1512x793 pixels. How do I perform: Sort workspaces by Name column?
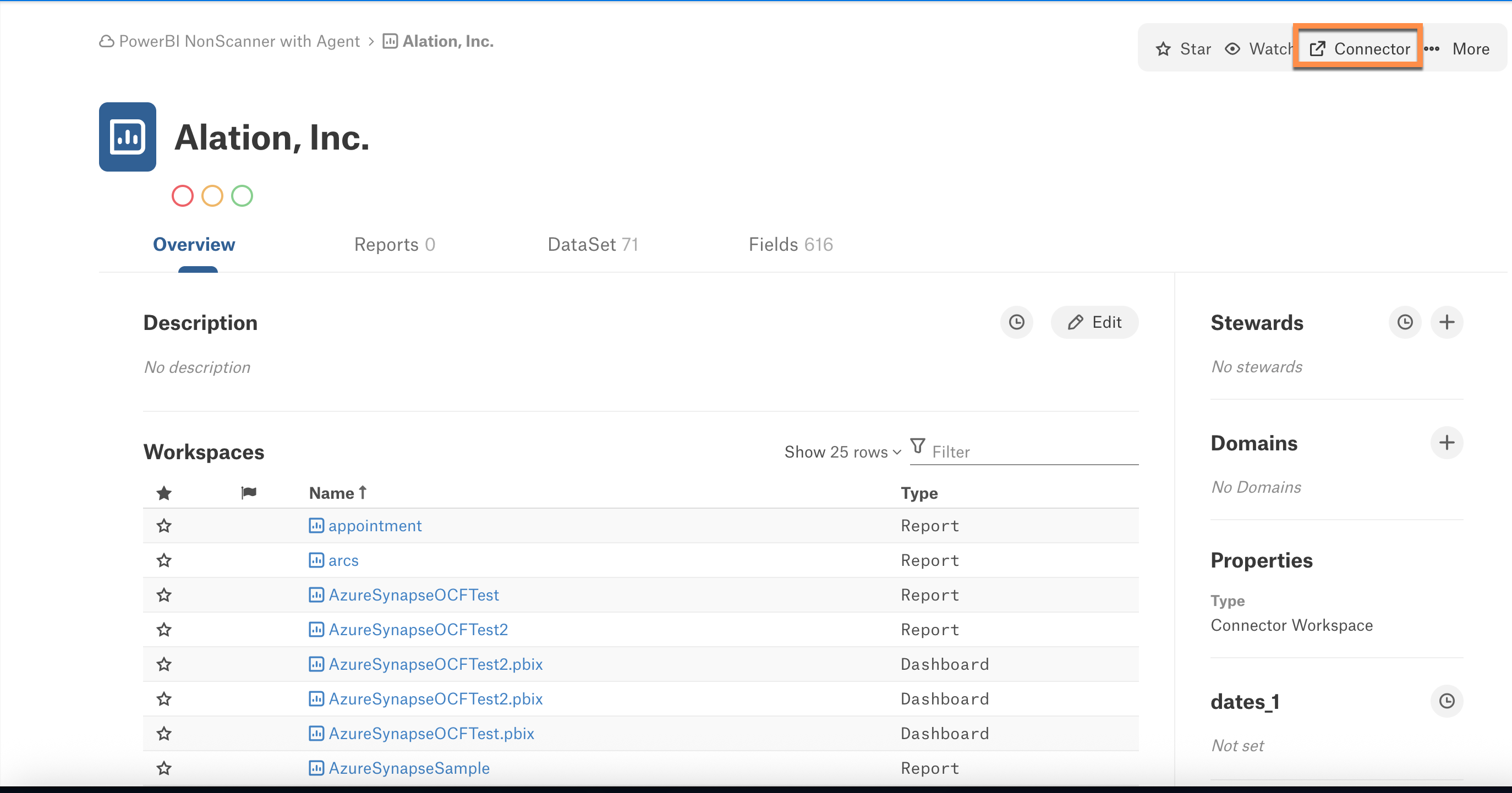[337, 493]
